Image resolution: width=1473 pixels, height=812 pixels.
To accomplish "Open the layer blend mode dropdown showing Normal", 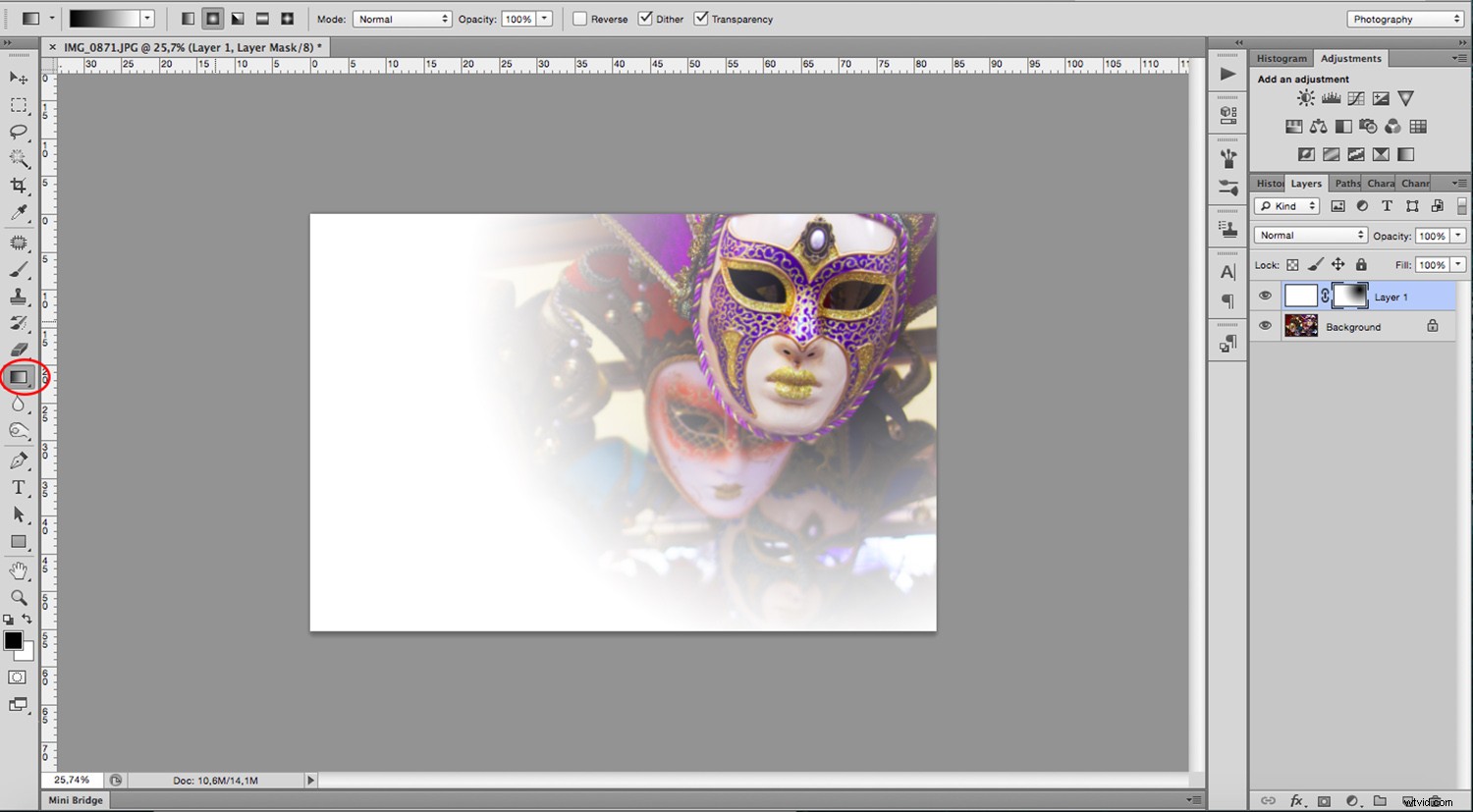I will click(1310, 235).
